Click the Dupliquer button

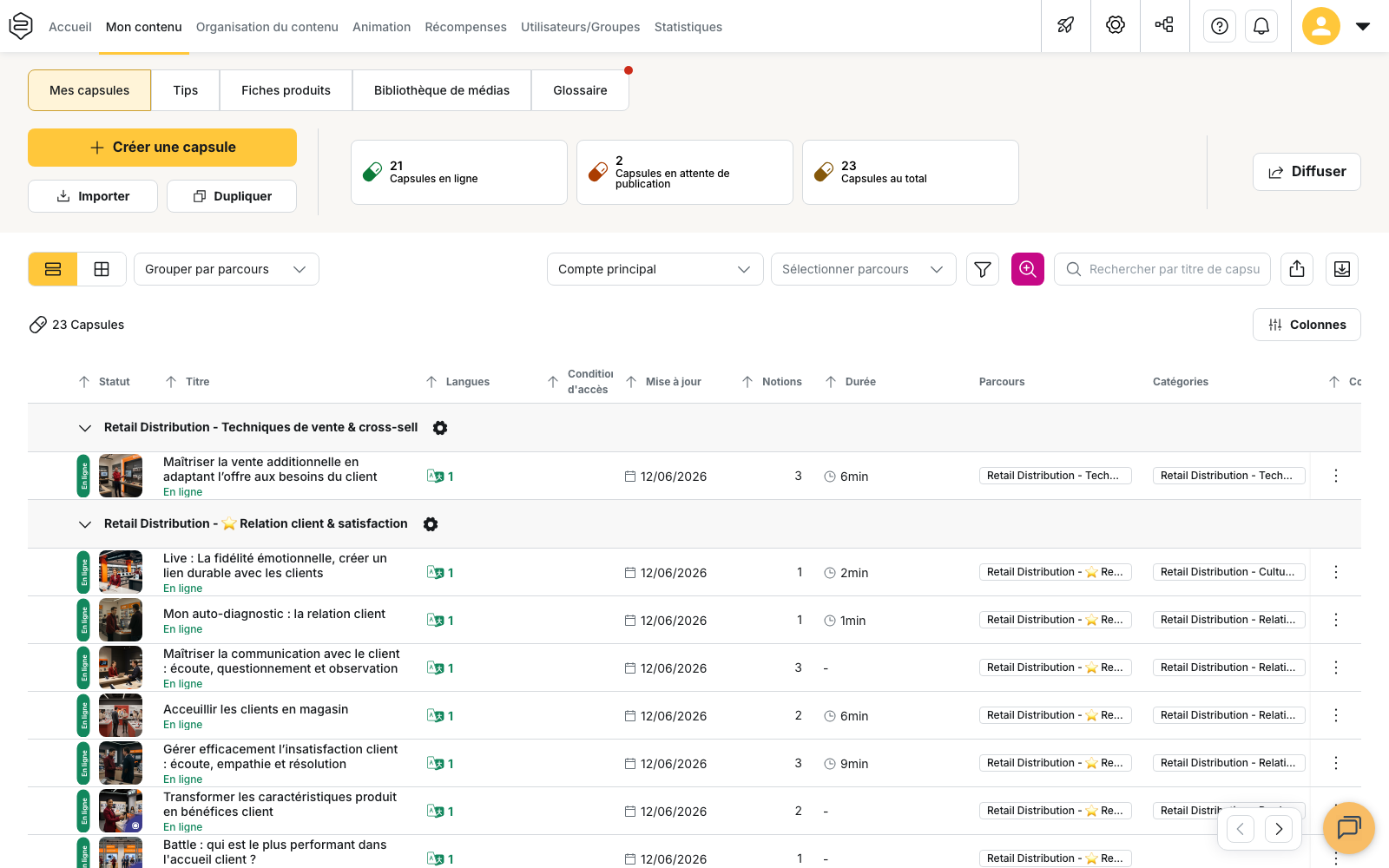pyautogui.click(x=232, y=196)
